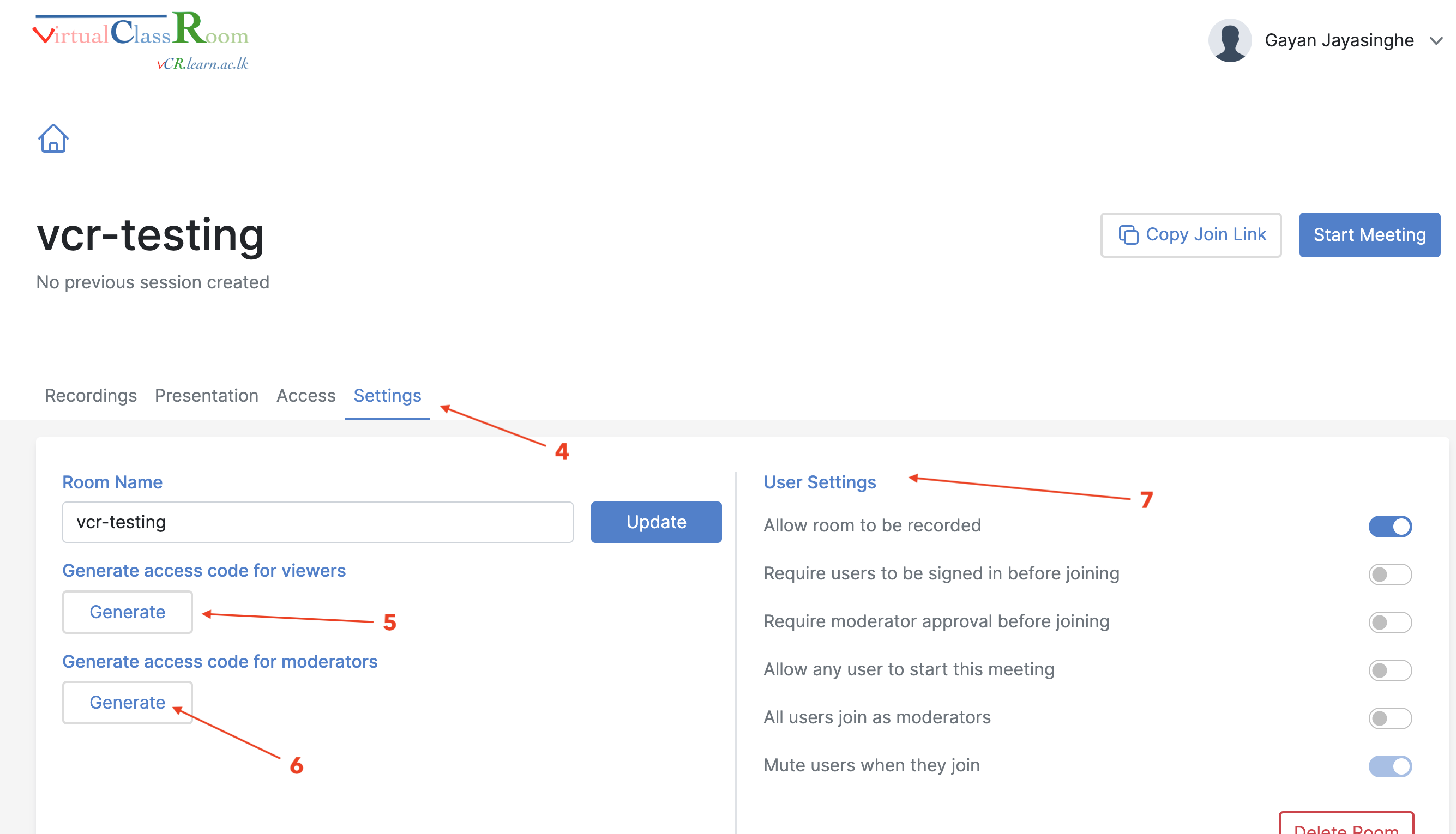This screenshot has height=834, width=1456.
Task: Generate access code for viewers
Action: pyautogui.click(x=127, y=612)
